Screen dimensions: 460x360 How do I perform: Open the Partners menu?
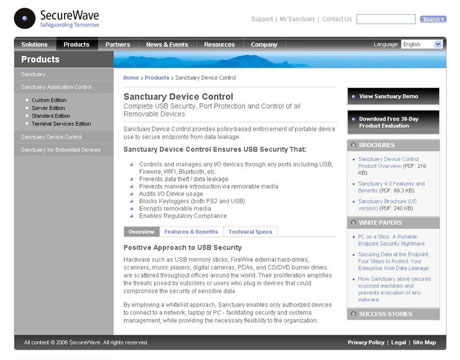point(118,45)
